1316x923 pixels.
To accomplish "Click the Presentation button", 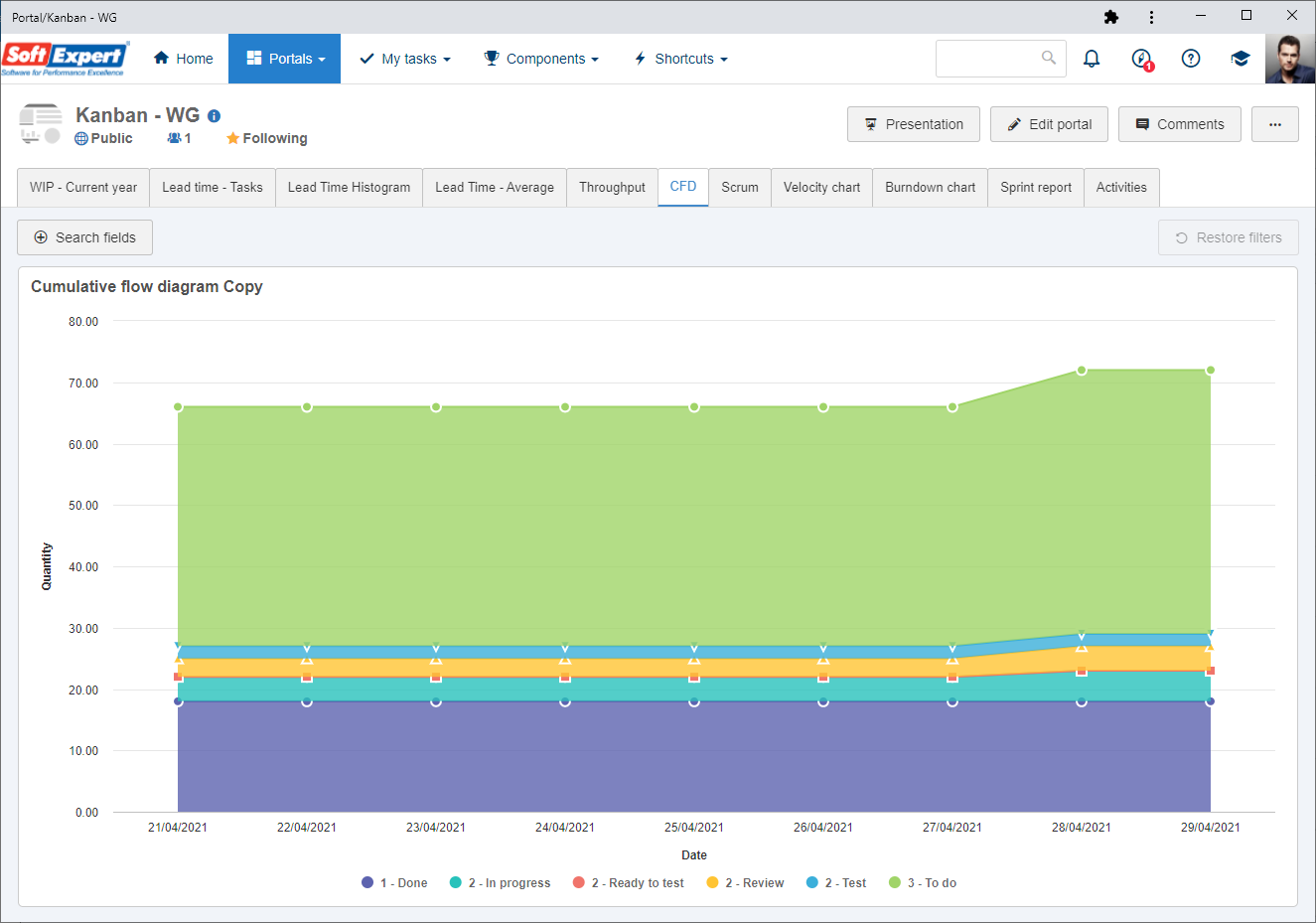I will pyautogui.click(x=914, y=124).
